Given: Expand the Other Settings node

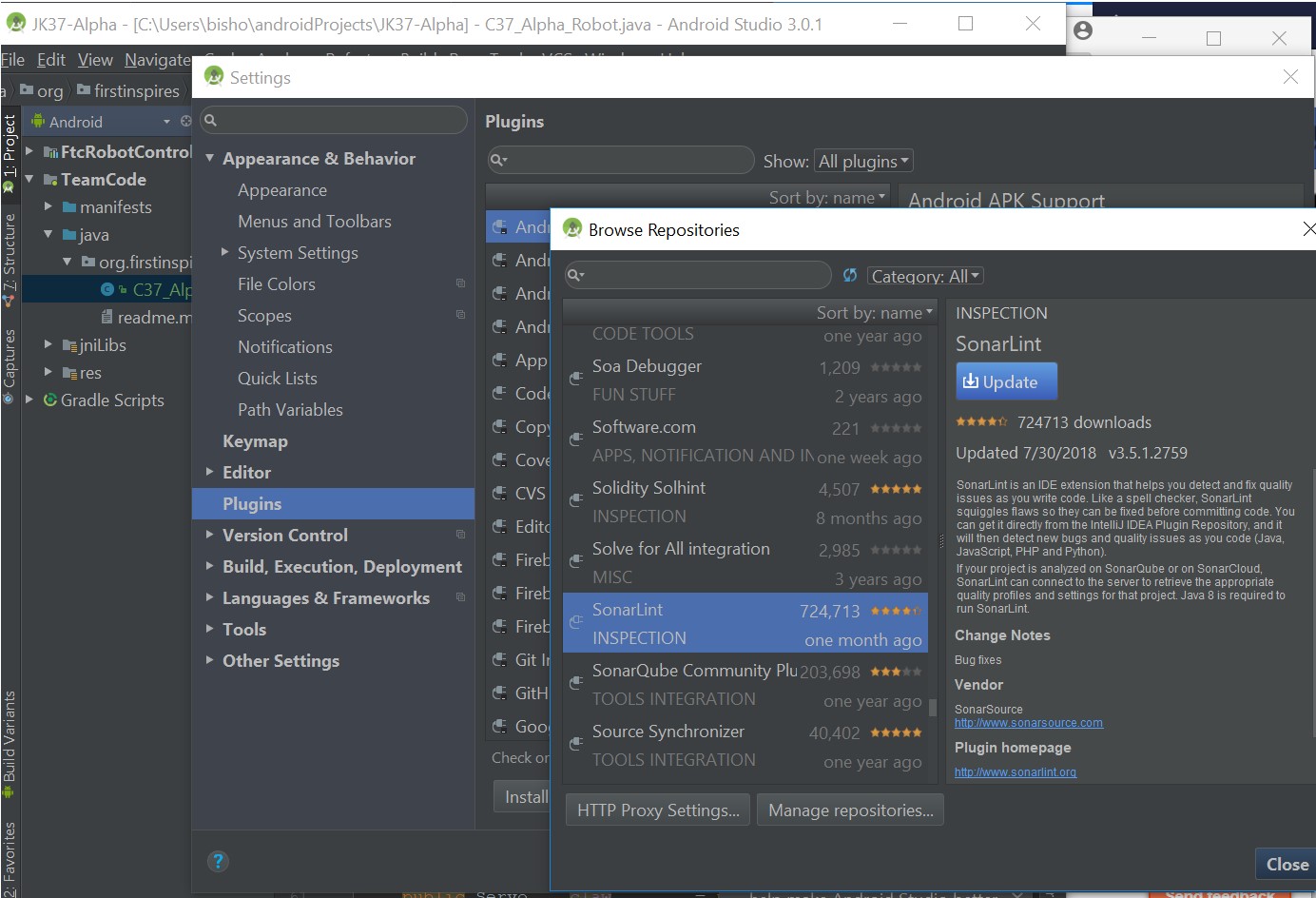Looking at the screenshot, I should click(210, 660).
